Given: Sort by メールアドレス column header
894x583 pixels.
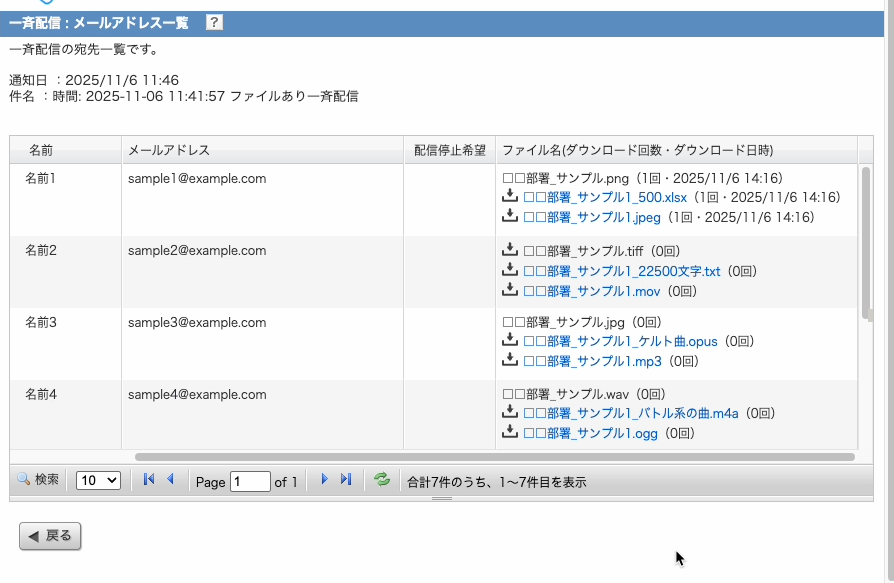Looking at the screenshot, I should 169,150.
